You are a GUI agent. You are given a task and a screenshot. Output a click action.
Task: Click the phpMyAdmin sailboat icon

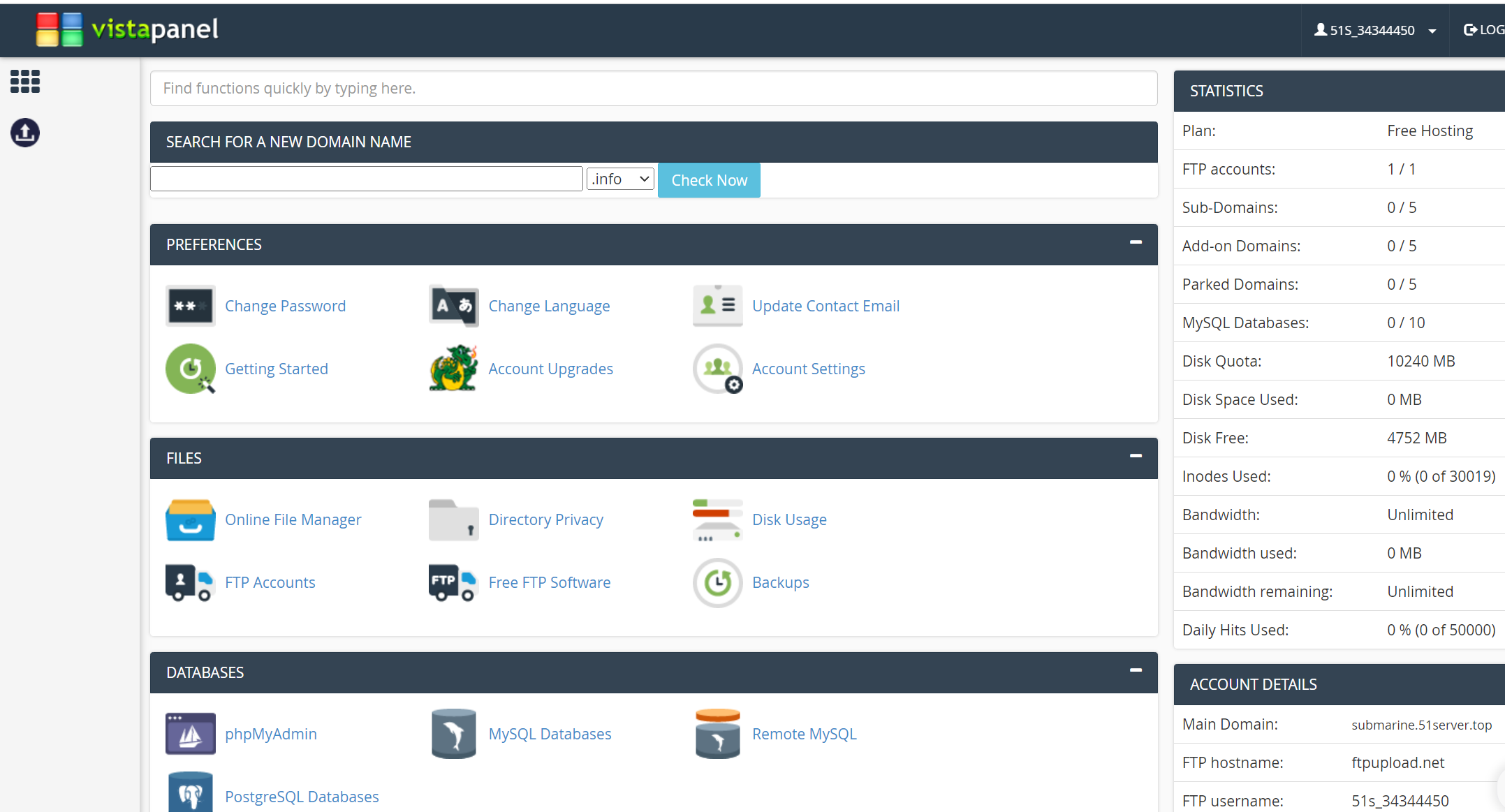click(x=190, y=734)
